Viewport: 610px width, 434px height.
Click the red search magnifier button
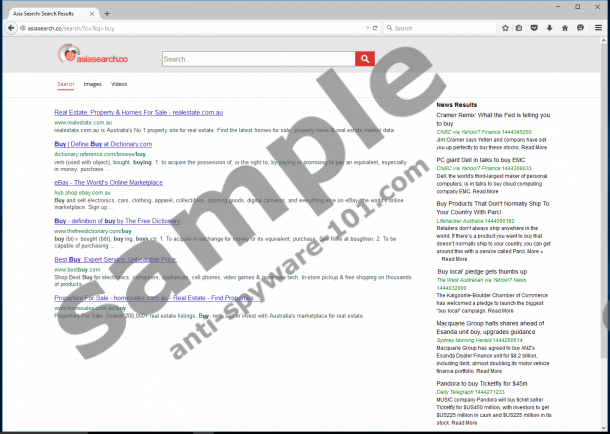pos(365,59)
